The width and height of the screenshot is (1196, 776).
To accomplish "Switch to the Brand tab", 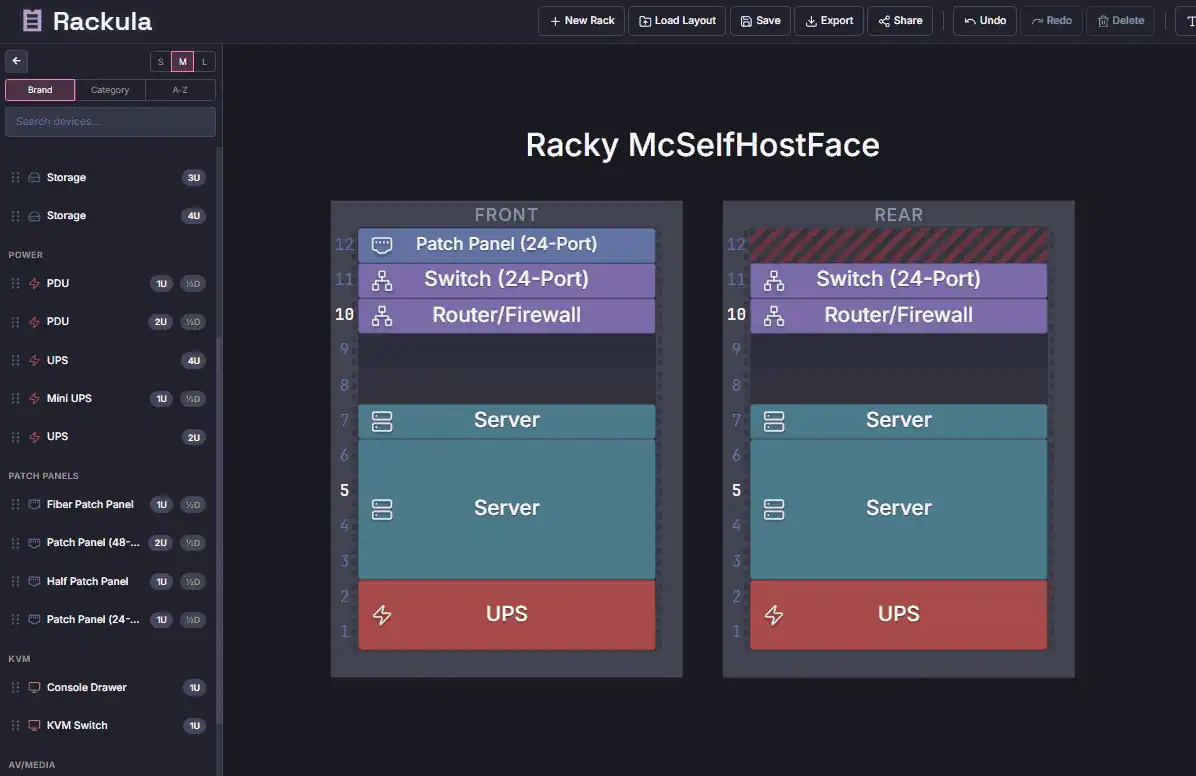I will coord(40,90).
